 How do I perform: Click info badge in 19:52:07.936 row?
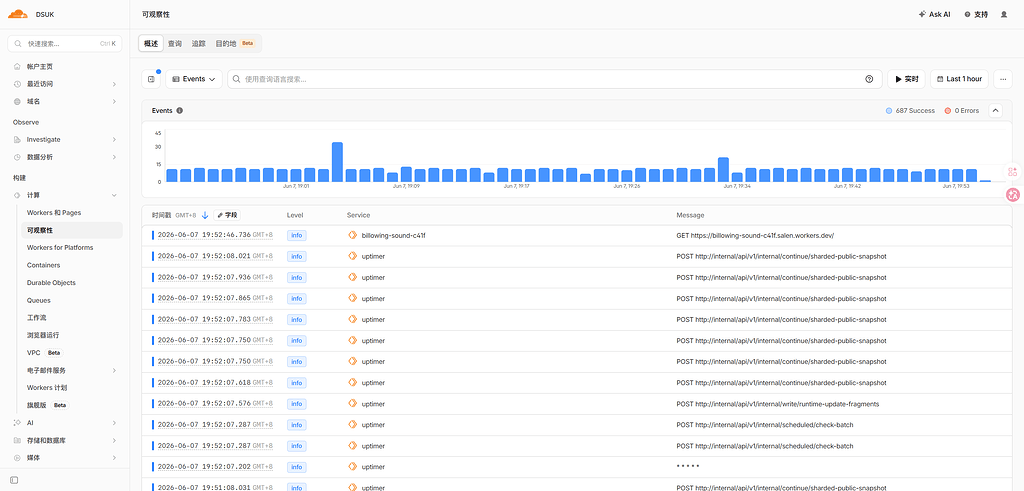coord(296,277)
